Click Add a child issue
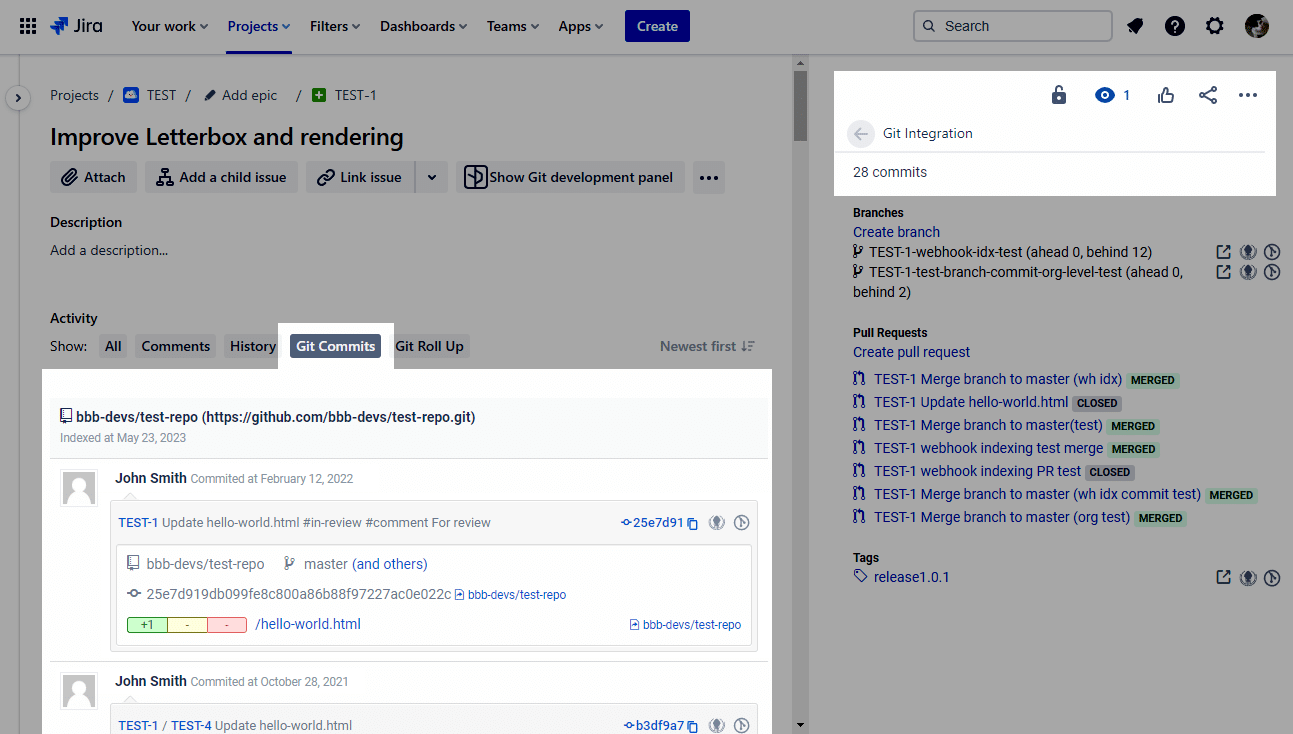1293x734 pixels. coord(221,177)
